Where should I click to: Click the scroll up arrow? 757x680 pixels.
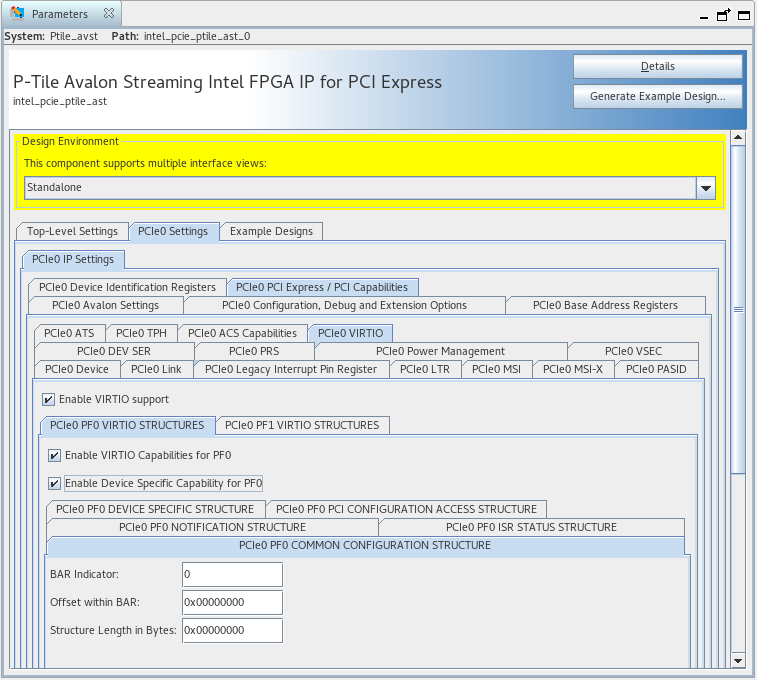(738, 138)
